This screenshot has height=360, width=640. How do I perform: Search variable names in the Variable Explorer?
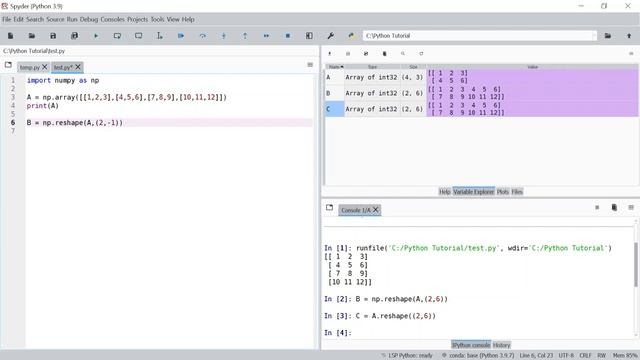[403, 53]
